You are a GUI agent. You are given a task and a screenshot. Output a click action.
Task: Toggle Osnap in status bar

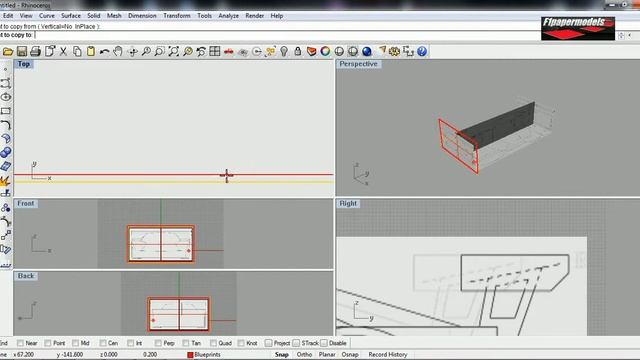point(350,355)
